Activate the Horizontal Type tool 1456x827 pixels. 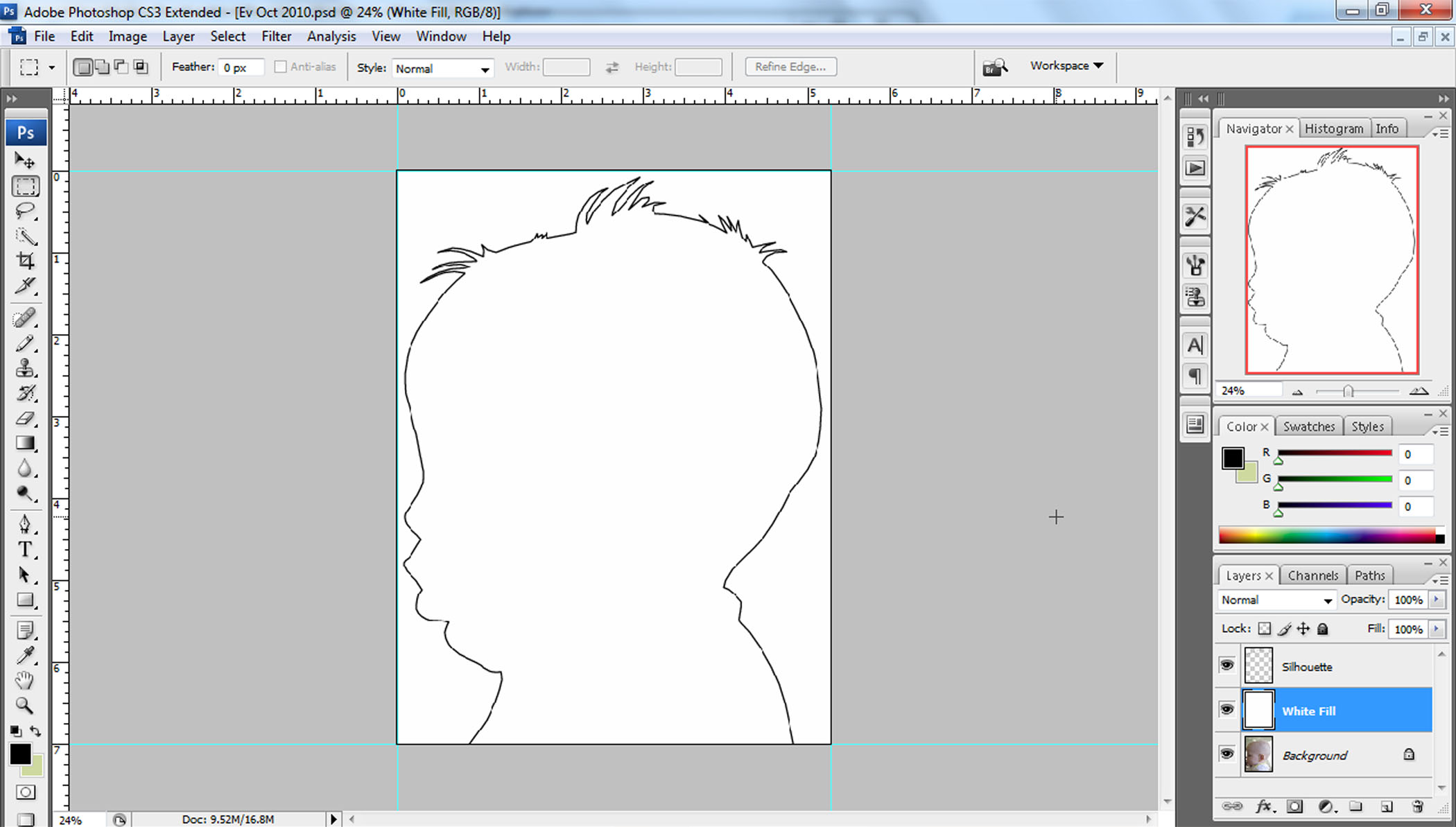[x=25, y=550]
